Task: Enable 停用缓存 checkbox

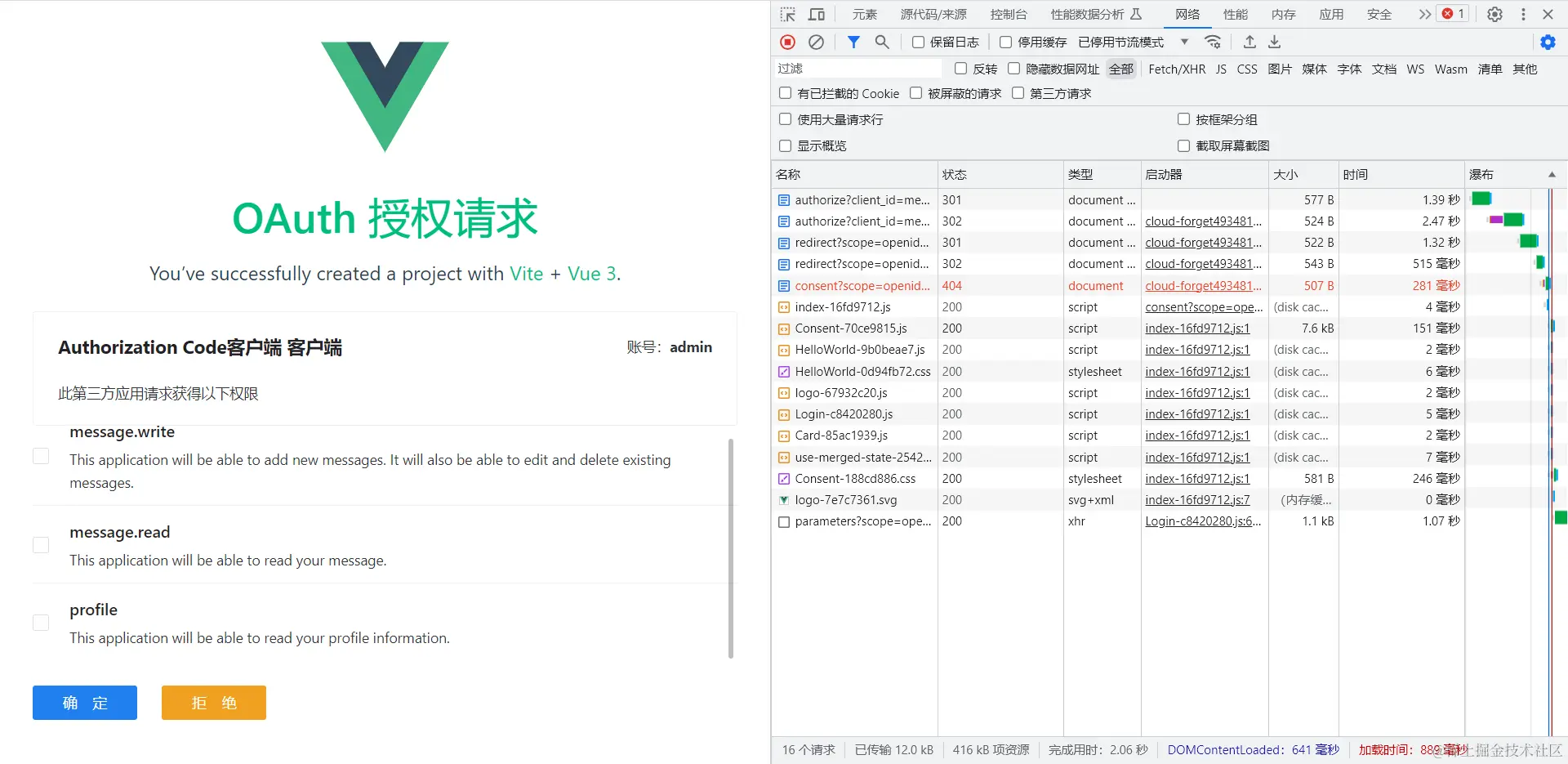Action: (x=1005, y=42)
